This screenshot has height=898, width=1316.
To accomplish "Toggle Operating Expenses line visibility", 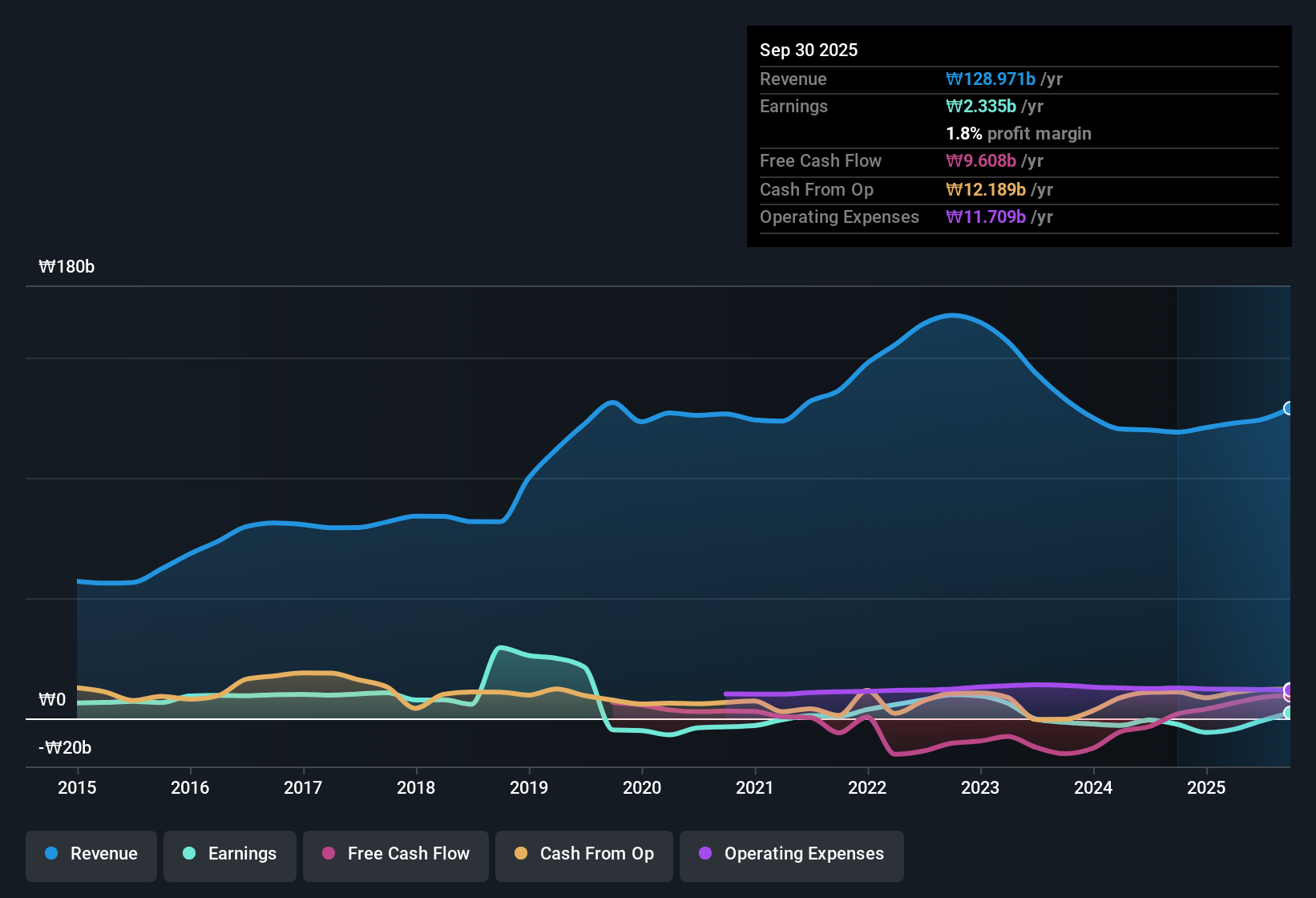I will point(791,854).
